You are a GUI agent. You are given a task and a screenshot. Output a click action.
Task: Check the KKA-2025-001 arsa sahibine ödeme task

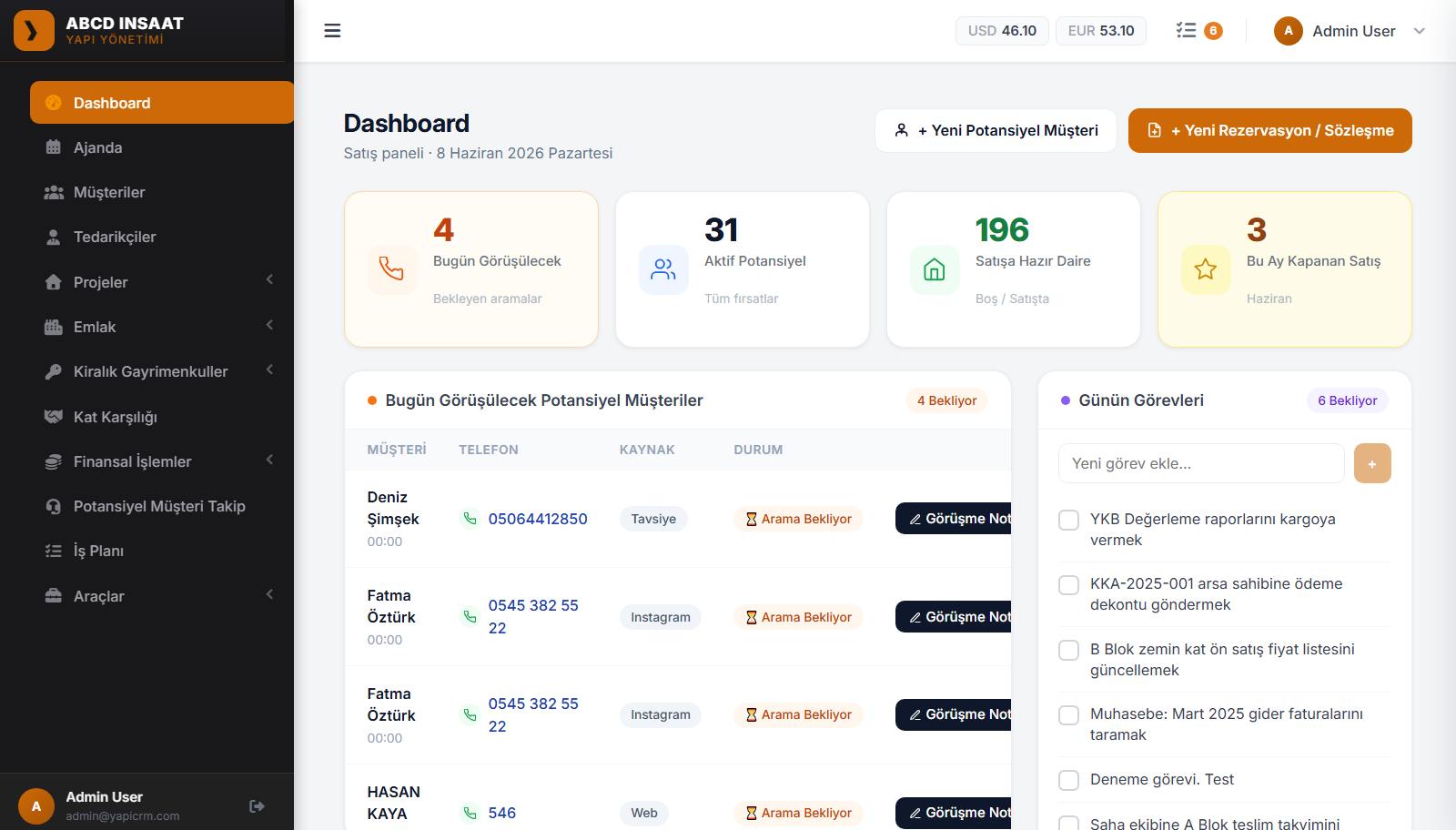[1068, 584]
